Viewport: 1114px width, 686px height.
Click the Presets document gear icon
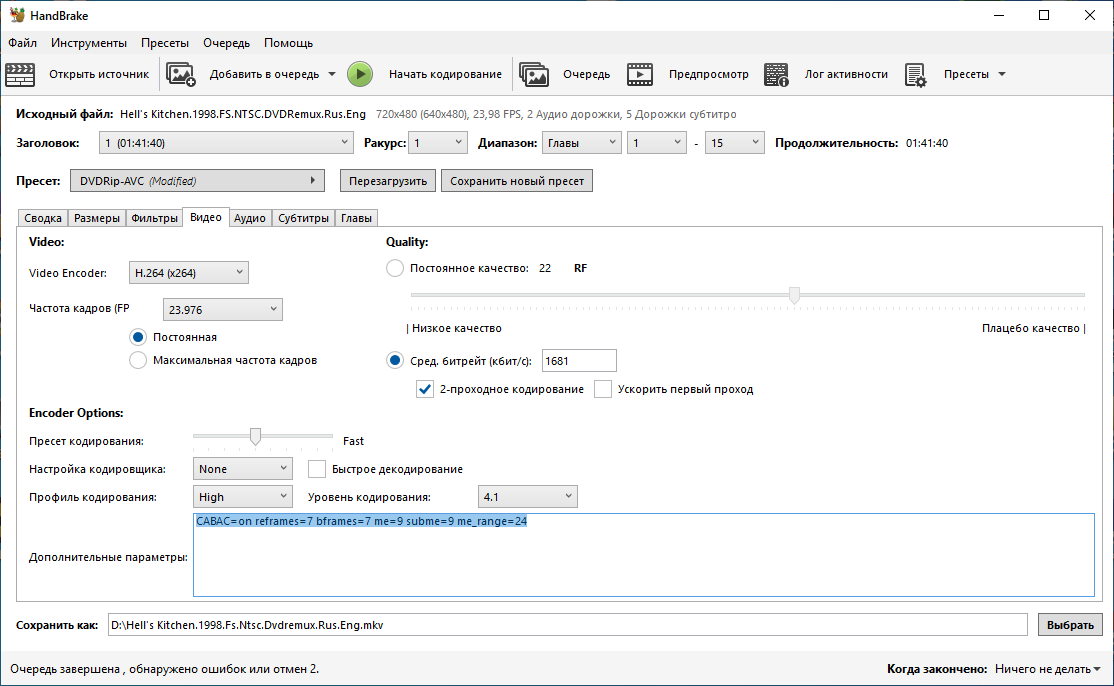point(915,74)
